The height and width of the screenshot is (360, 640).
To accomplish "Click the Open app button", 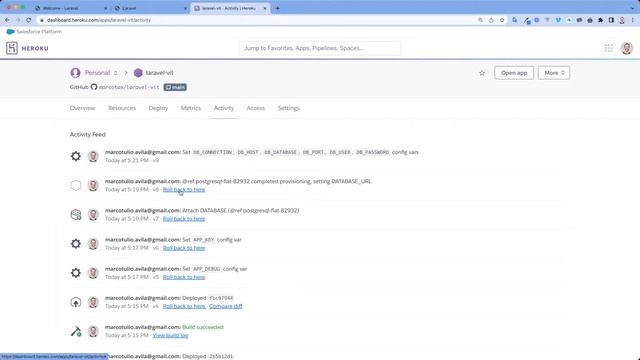I will click(x=514, y=73).
